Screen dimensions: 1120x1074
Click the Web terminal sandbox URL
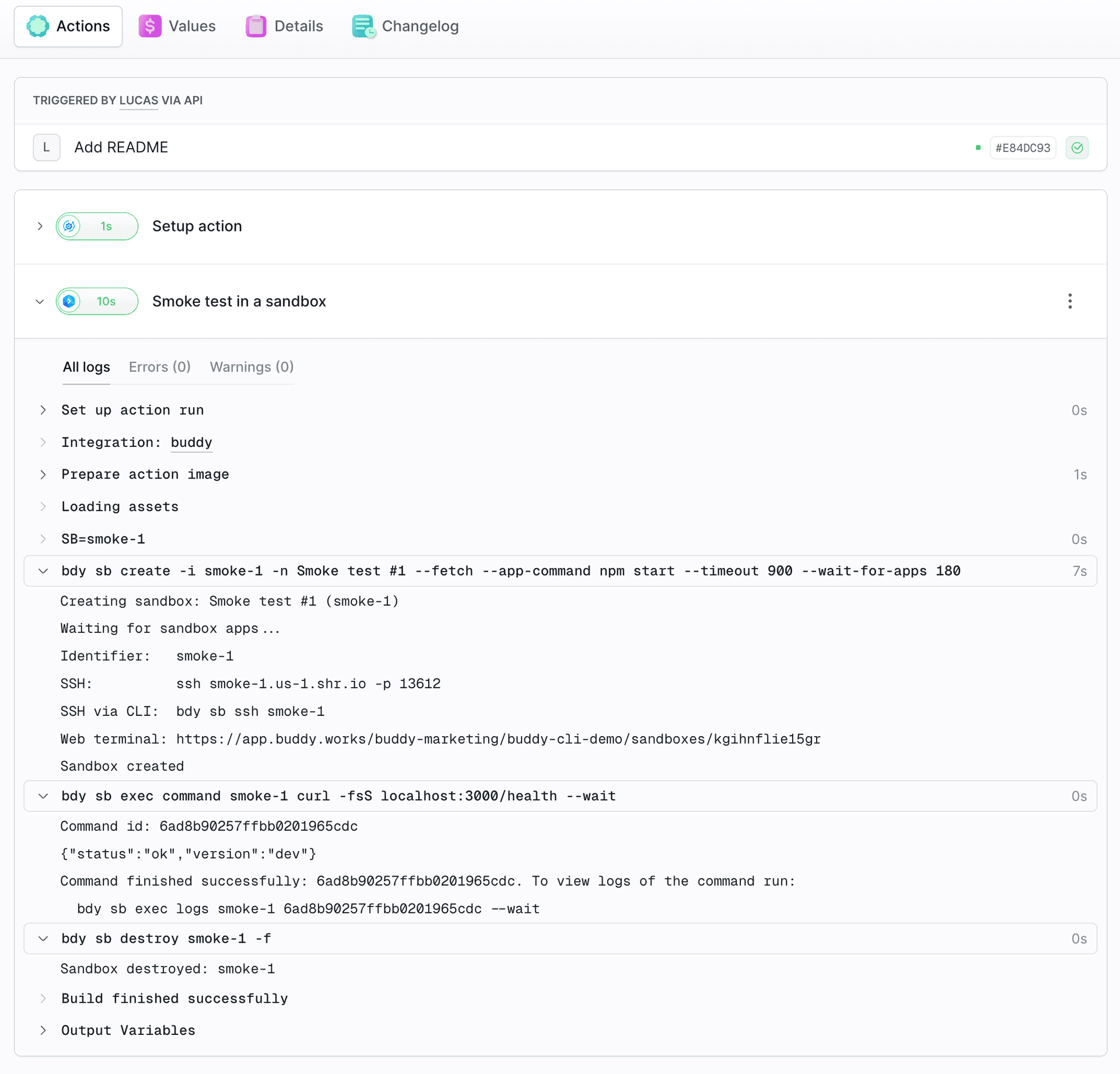(499, 739)
